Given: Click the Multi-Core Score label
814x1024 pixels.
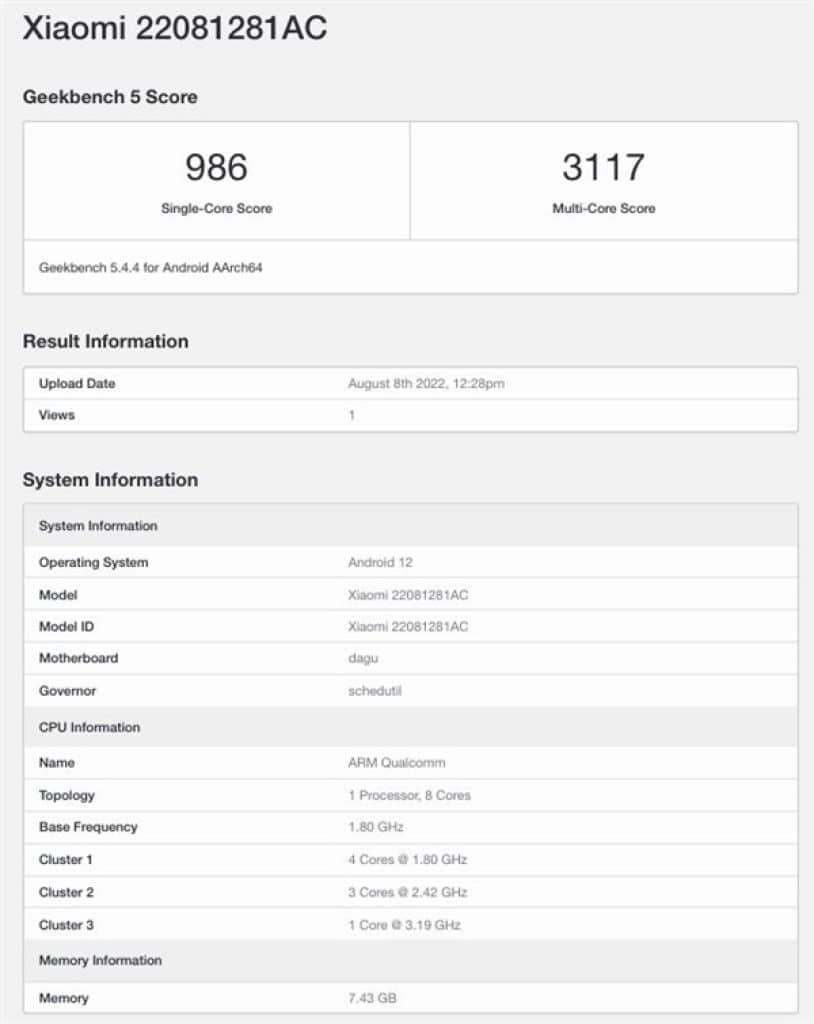Looking at the screenshot, I should [603, 209].
